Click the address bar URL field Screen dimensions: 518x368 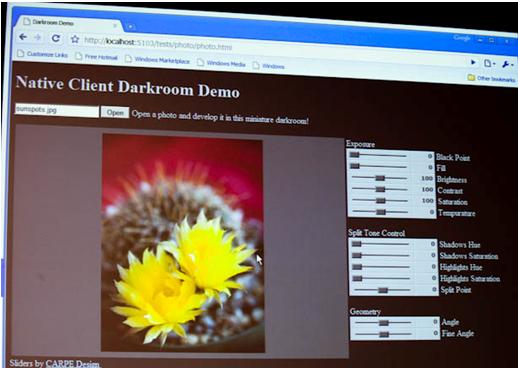coord(158,43)
